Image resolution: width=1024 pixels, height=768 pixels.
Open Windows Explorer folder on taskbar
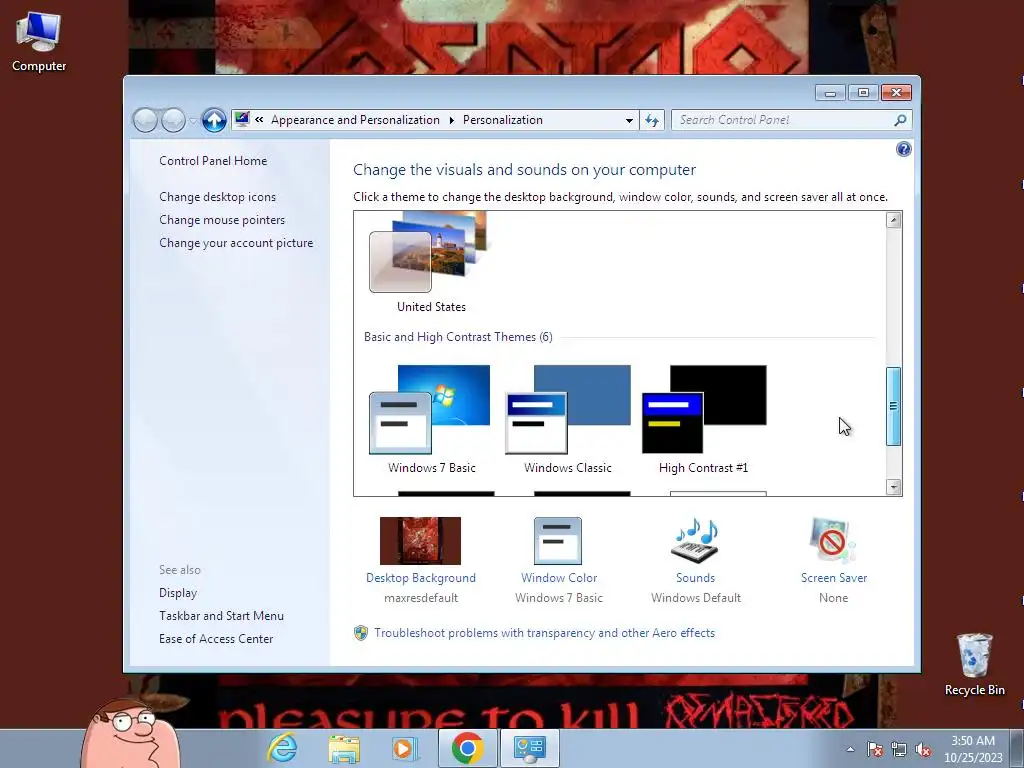[x=344, y=748]
